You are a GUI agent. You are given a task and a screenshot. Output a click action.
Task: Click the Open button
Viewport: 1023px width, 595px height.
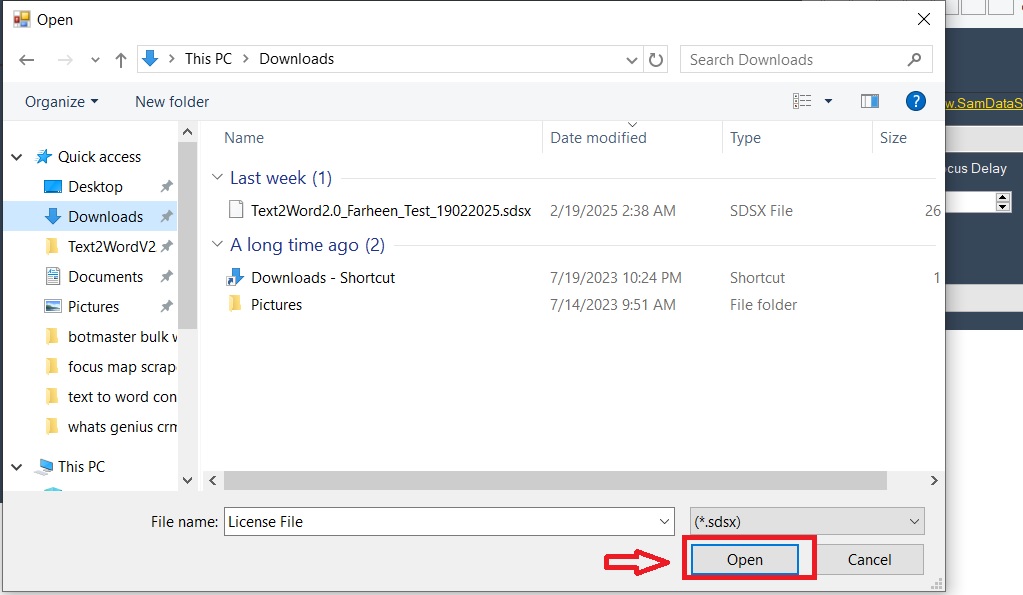tap(744, 560)
